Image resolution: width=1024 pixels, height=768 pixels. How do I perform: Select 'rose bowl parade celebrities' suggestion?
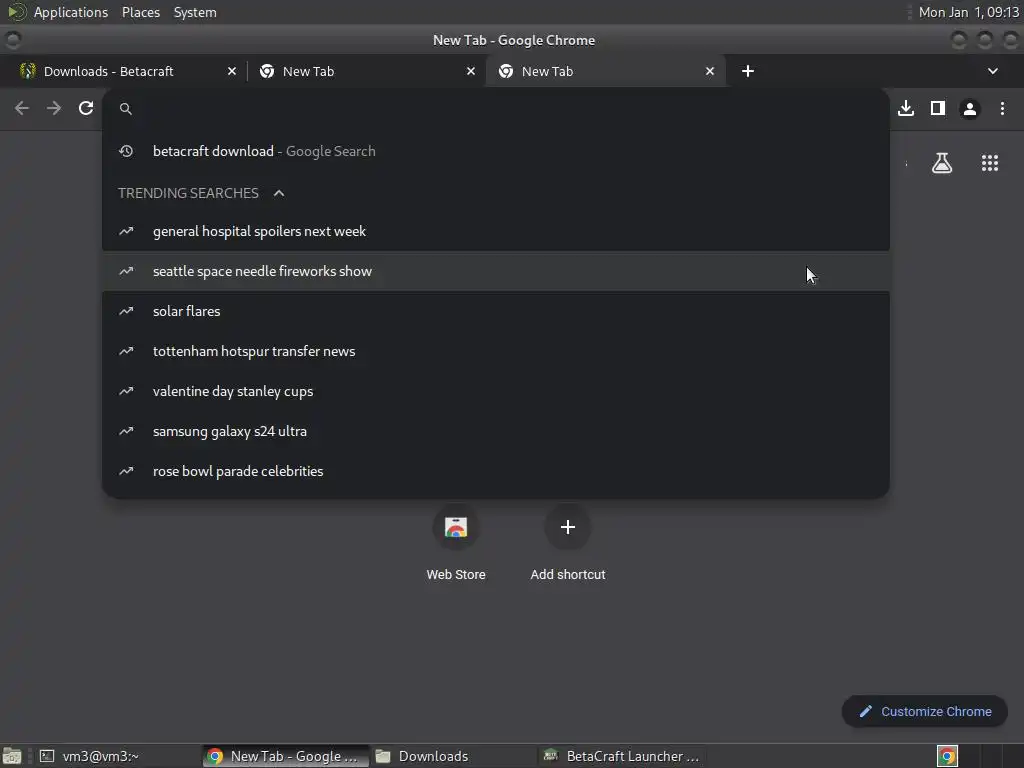point(496,472)
